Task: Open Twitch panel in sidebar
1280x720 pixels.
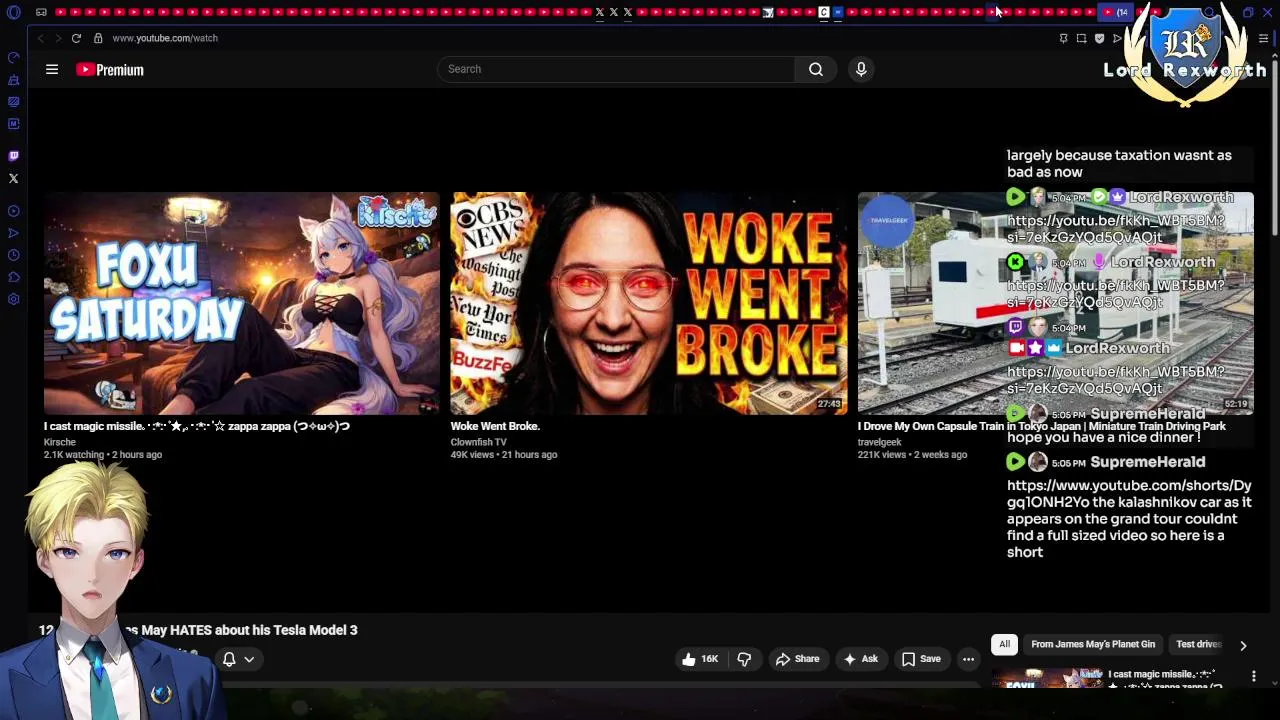Action: pos(14,156)
